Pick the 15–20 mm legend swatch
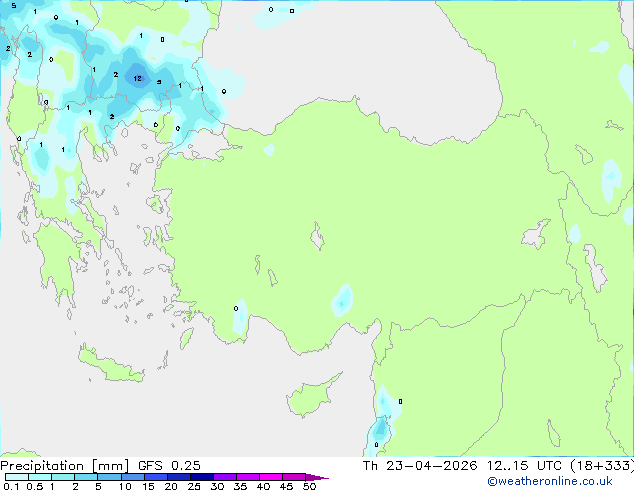The height and width of the screenshot is (490, 634). [x=156, y=477]
